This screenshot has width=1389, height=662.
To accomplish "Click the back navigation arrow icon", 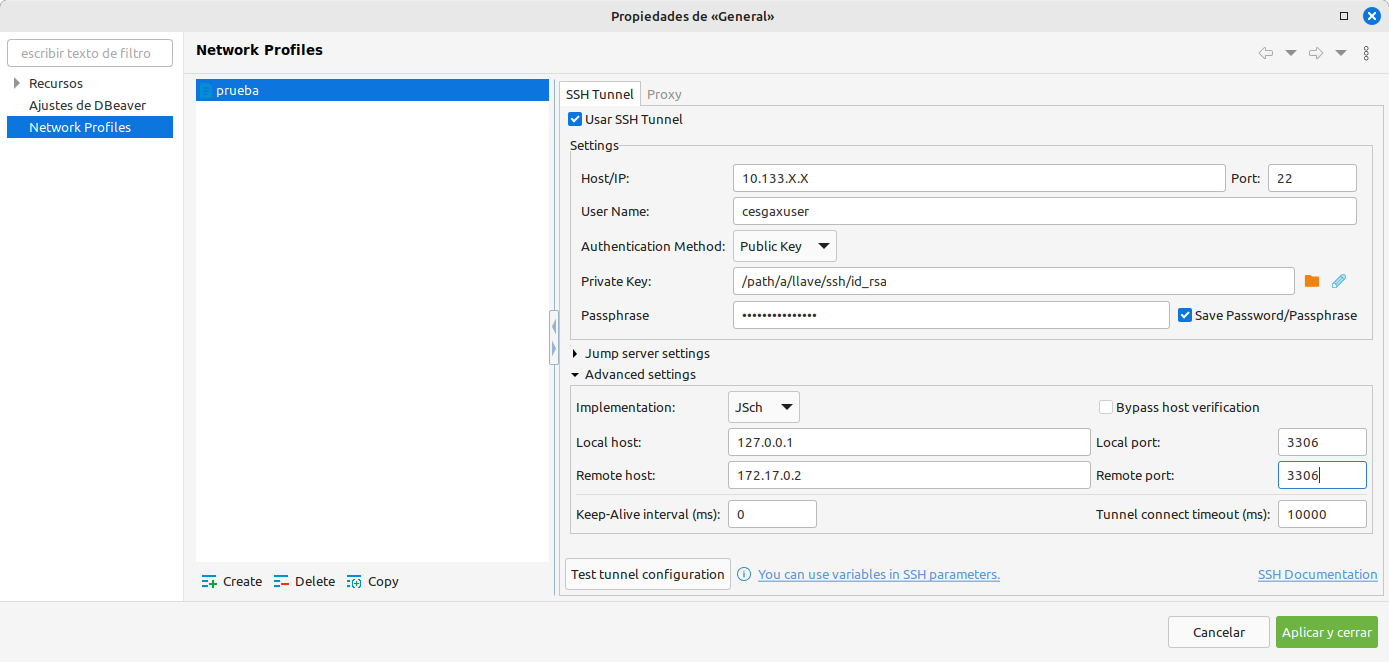I will [1265, 53].
